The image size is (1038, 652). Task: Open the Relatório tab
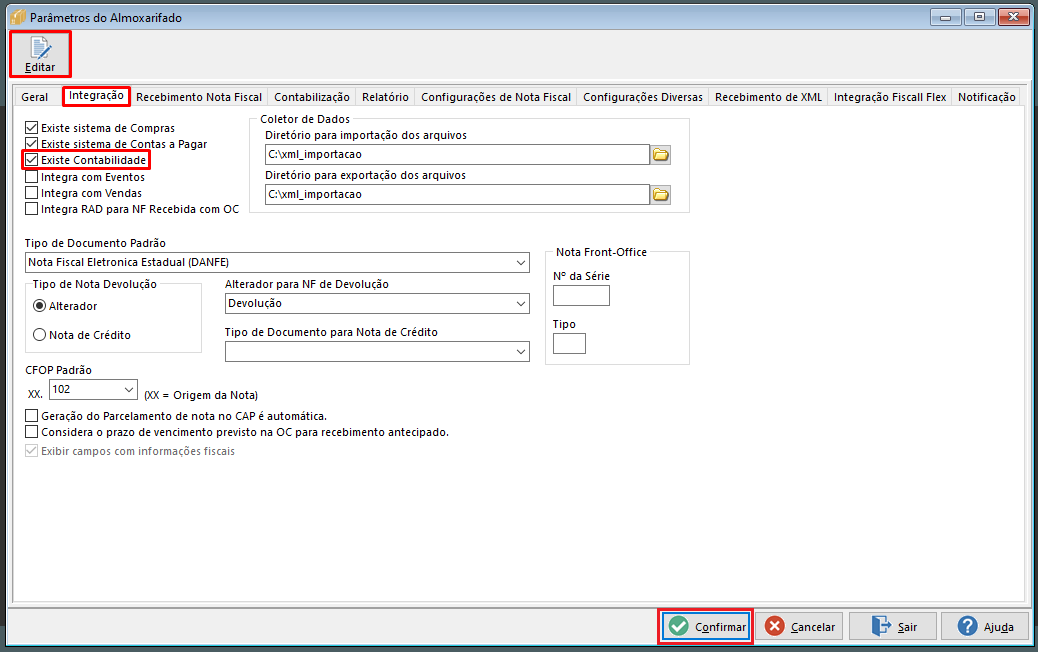pos(385,97)
